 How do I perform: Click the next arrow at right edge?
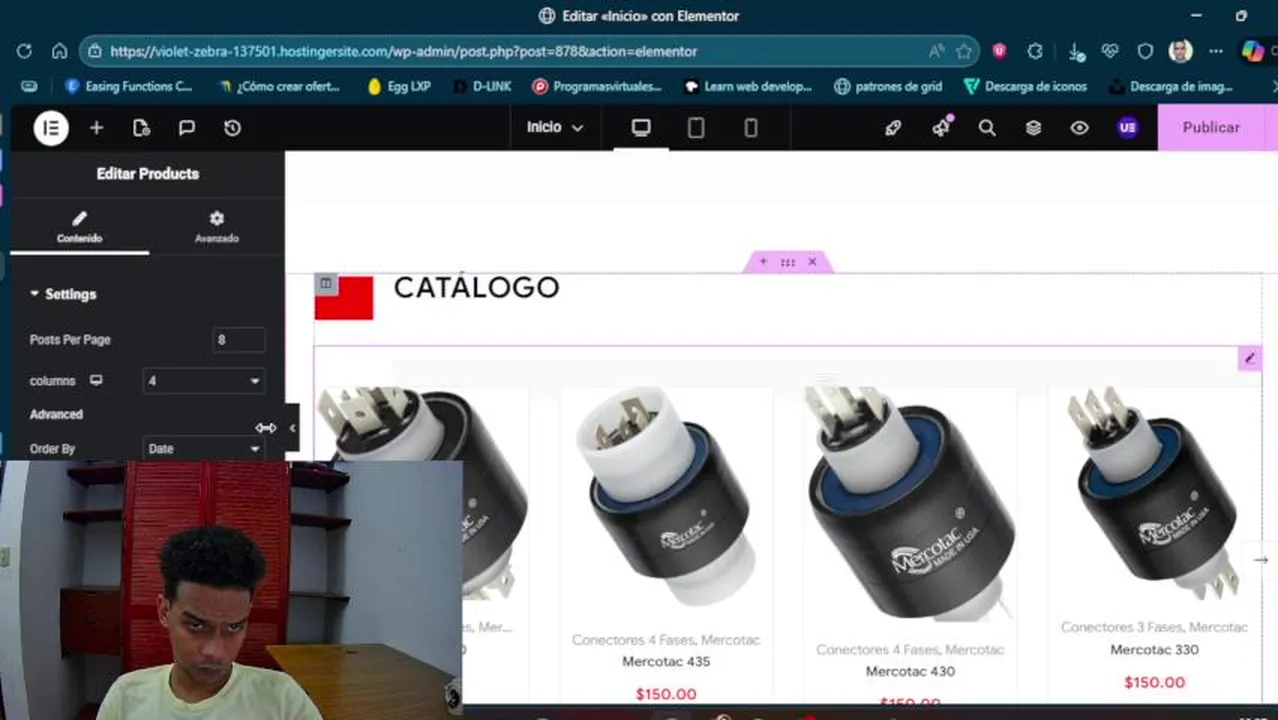1260,560
